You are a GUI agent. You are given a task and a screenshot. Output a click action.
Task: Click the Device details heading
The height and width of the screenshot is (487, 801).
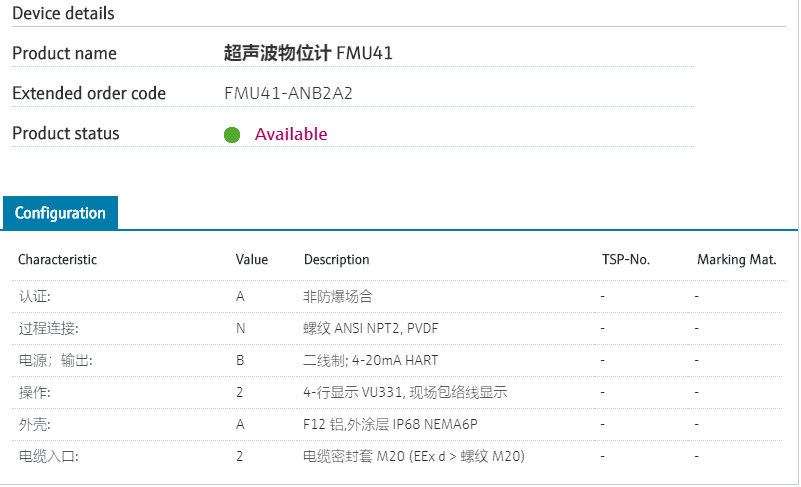coord(63,14)
